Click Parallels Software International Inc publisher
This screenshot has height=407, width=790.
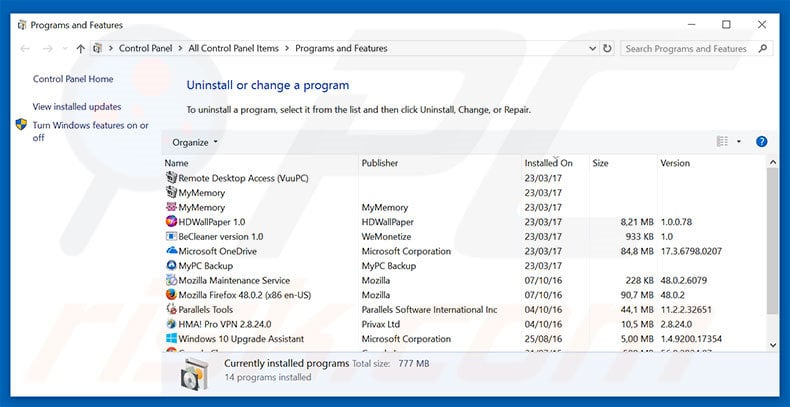click(x=430, y=309)
